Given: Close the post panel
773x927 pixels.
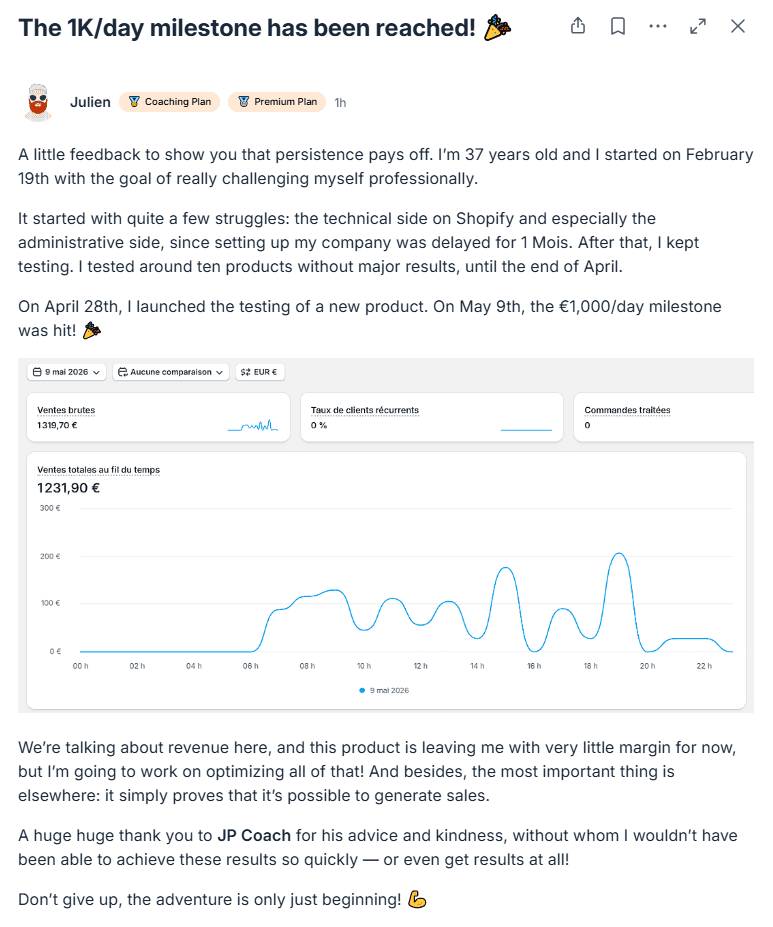Looking at the screenshot, I should click(x=738, y=26).
